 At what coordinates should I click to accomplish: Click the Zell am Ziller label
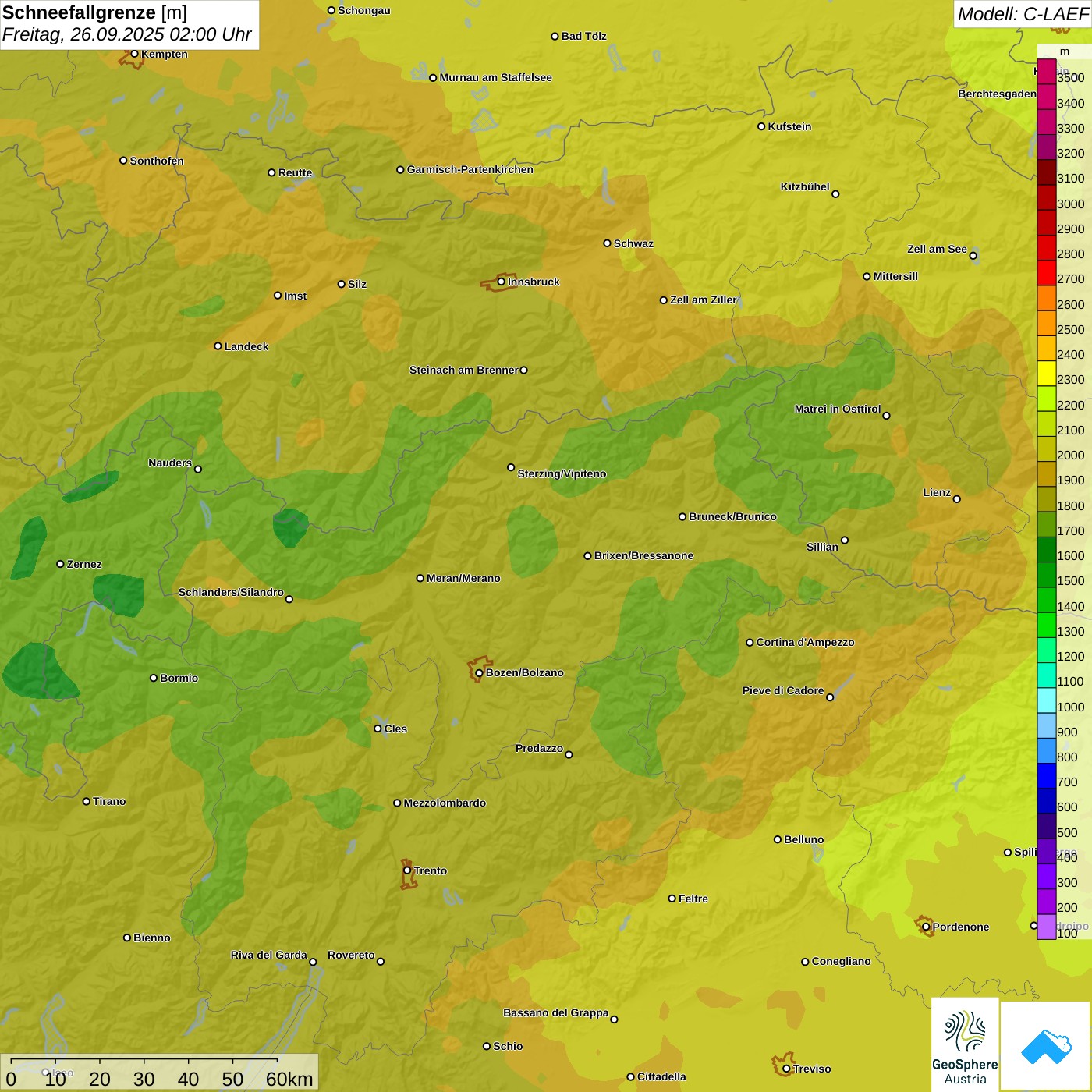(x=704, y=300)
